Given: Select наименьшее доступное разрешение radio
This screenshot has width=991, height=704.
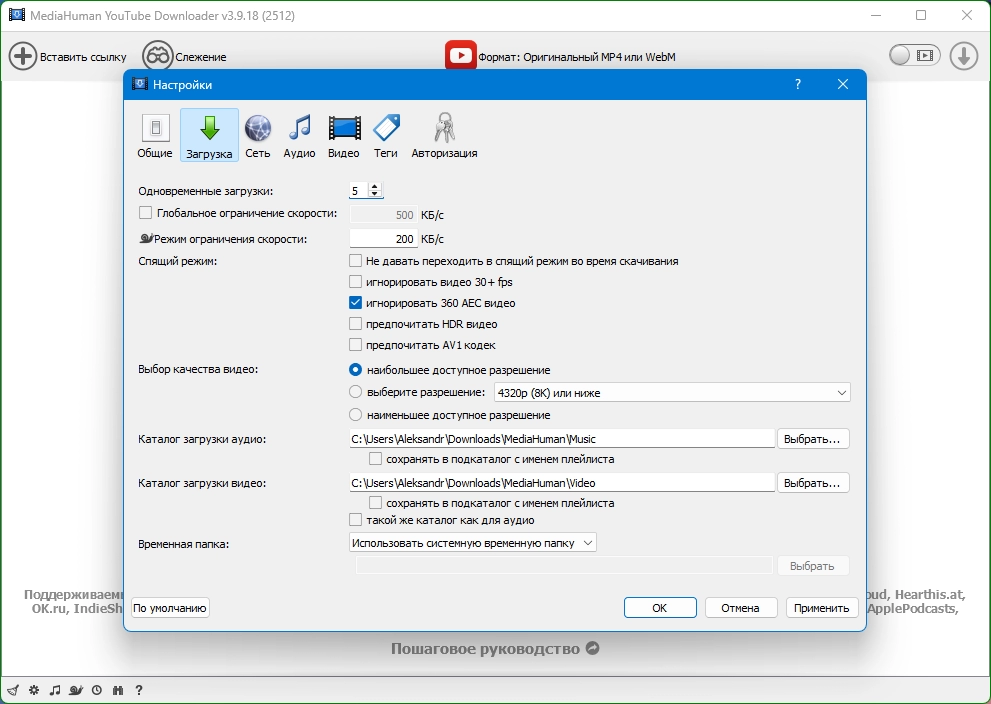Looking at the screenshot, I should tap(356, 415).
